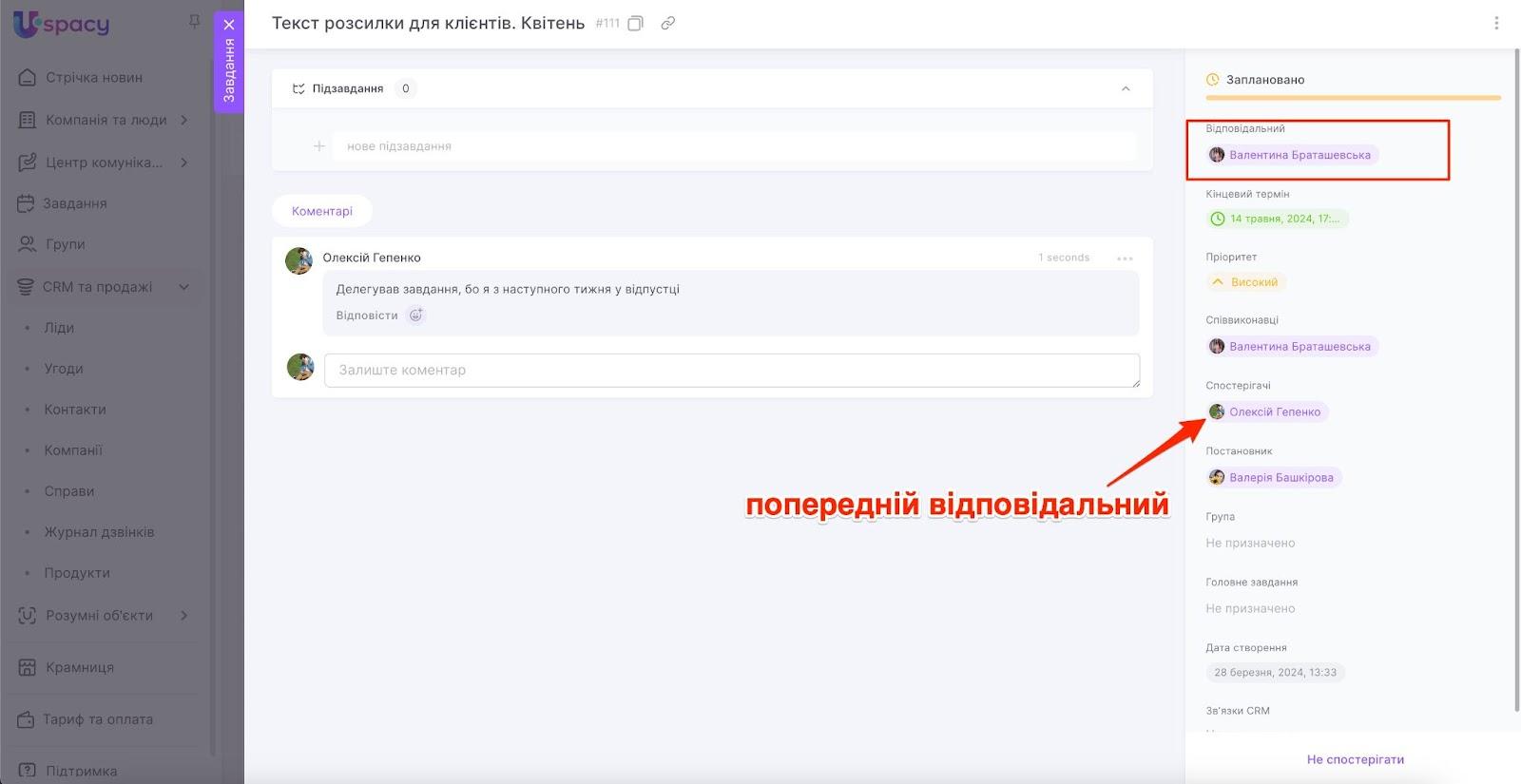This screenshot has width=1521, height=784.
Task: Select the Група Не призначено field
Action: click(x=1250, y=544)
